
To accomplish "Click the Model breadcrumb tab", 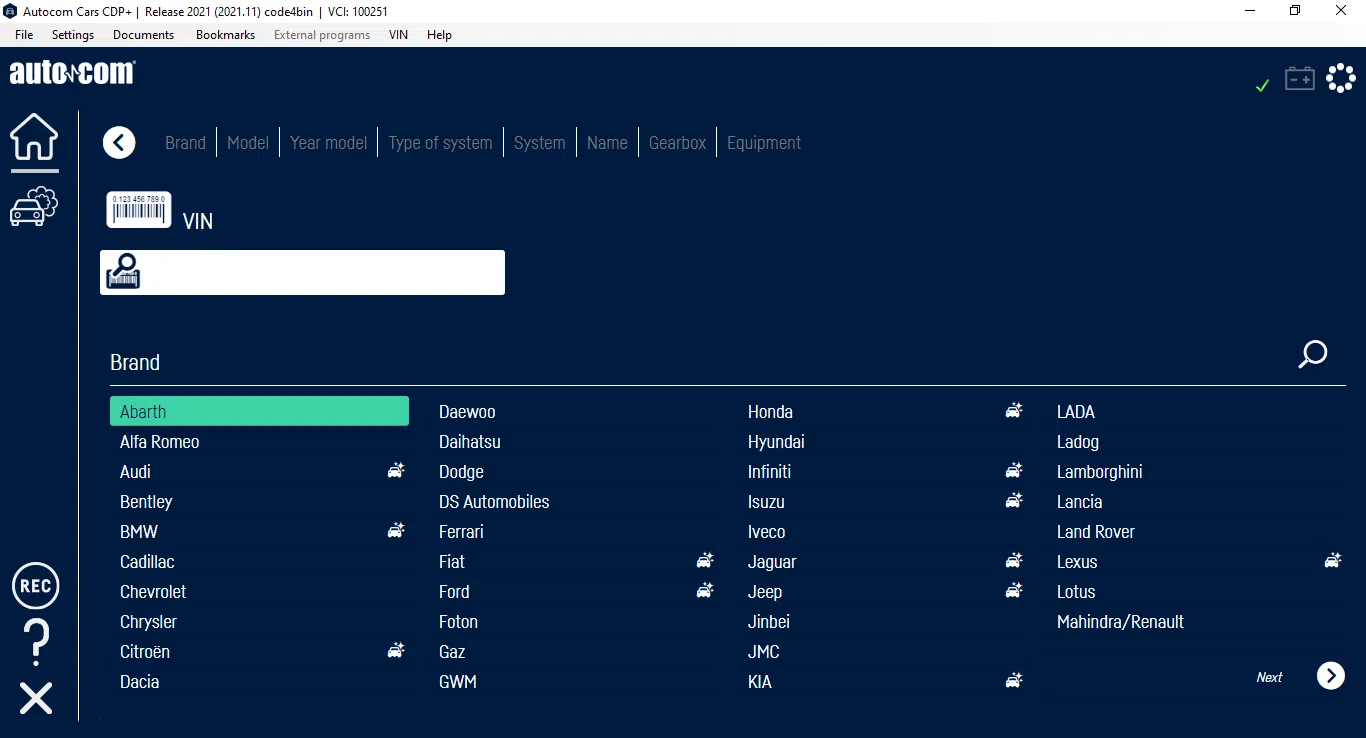I will [247, 143].
